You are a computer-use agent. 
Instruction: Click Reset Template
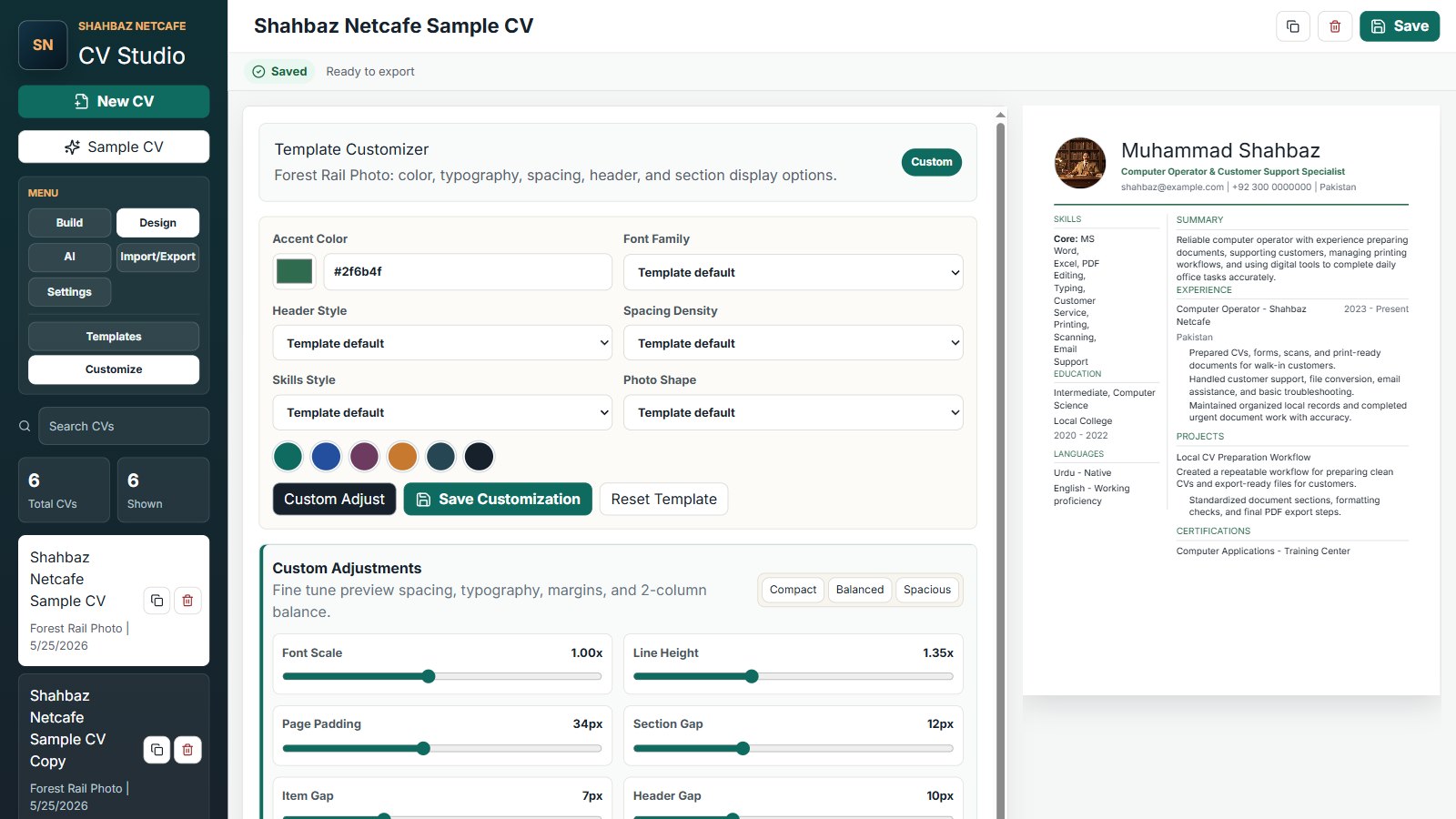coord(663,499)
